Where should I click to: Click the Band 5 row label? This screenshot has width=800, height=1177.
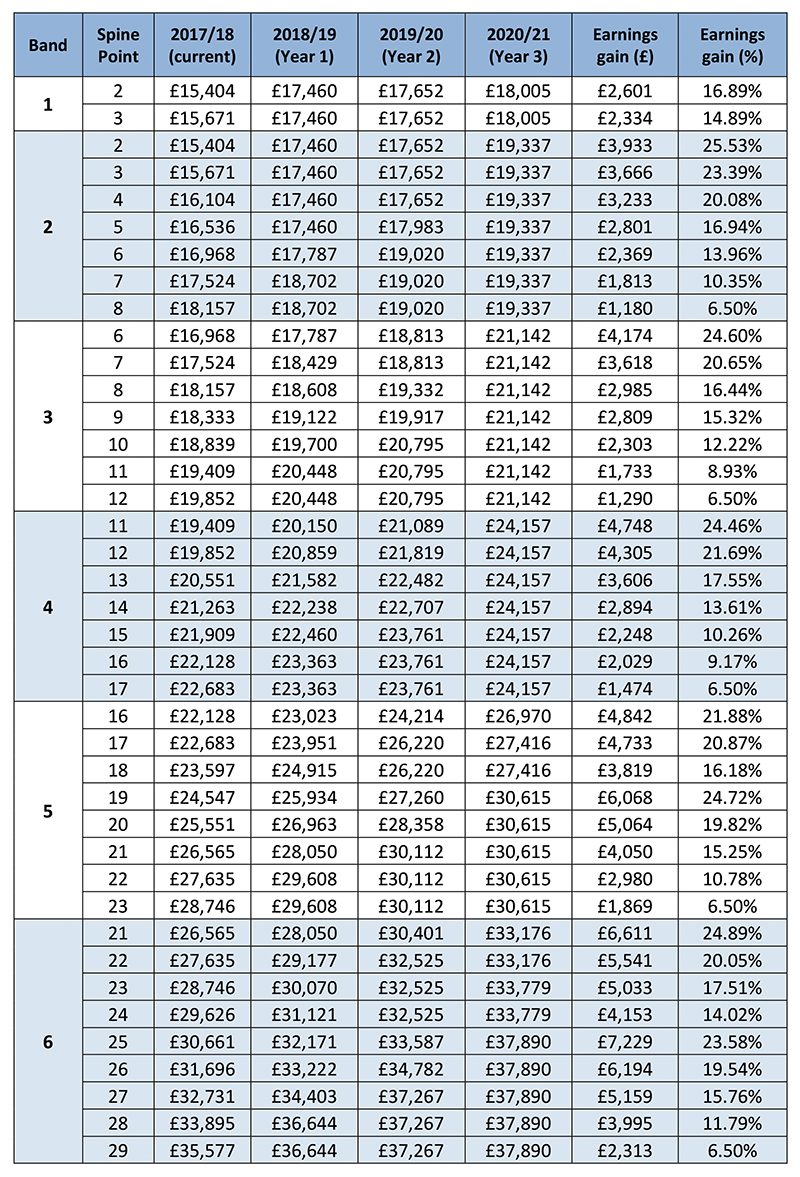tap(49, 811)
